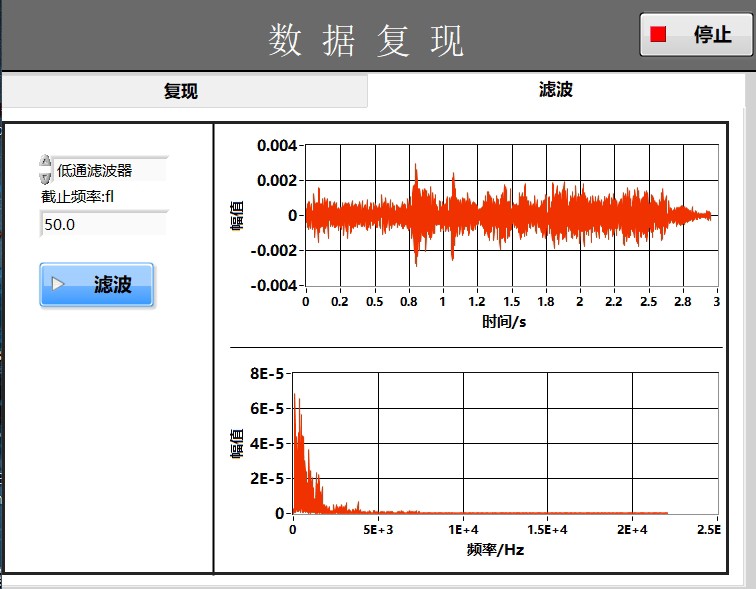Click the 截止频率:fl label
This screenshot has height=589, width=756.
(78, 197)
